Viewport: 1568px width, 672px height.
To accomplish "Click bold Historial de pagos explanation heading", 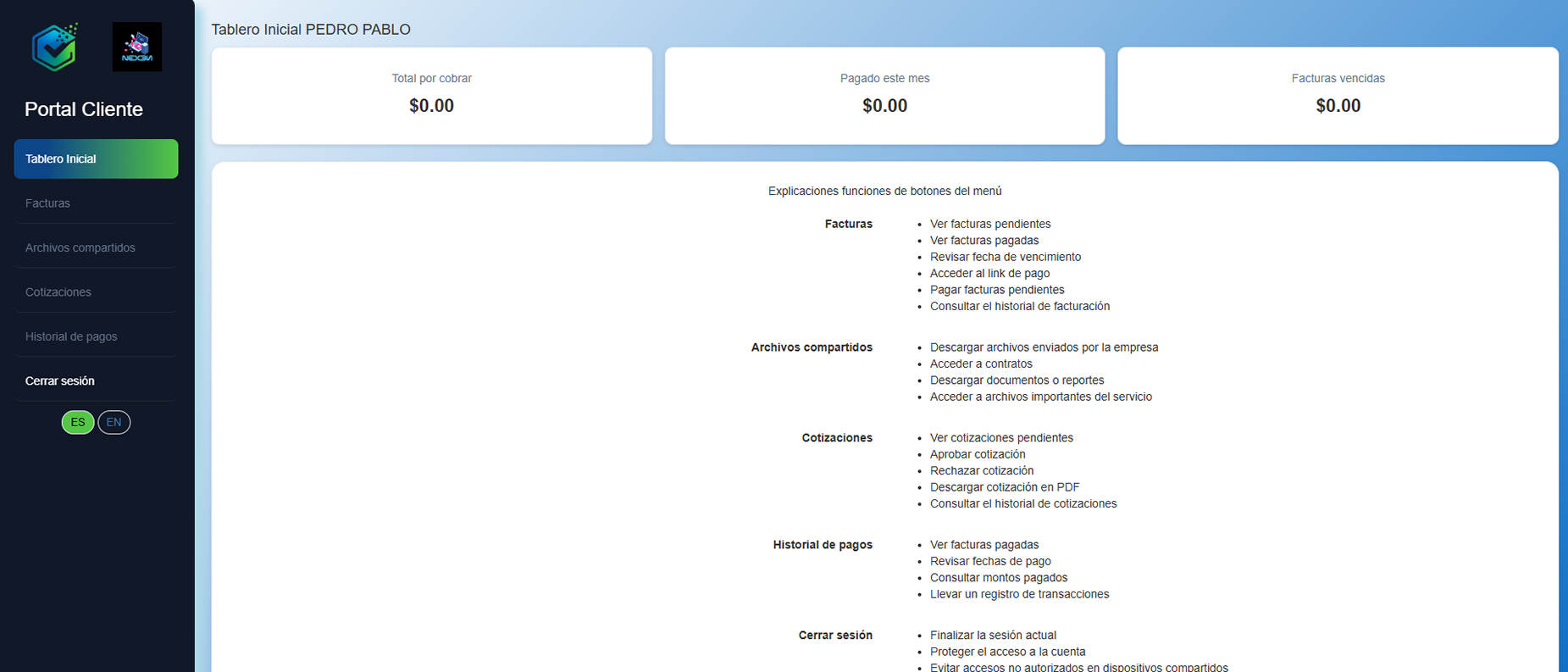I will (822, 545).
